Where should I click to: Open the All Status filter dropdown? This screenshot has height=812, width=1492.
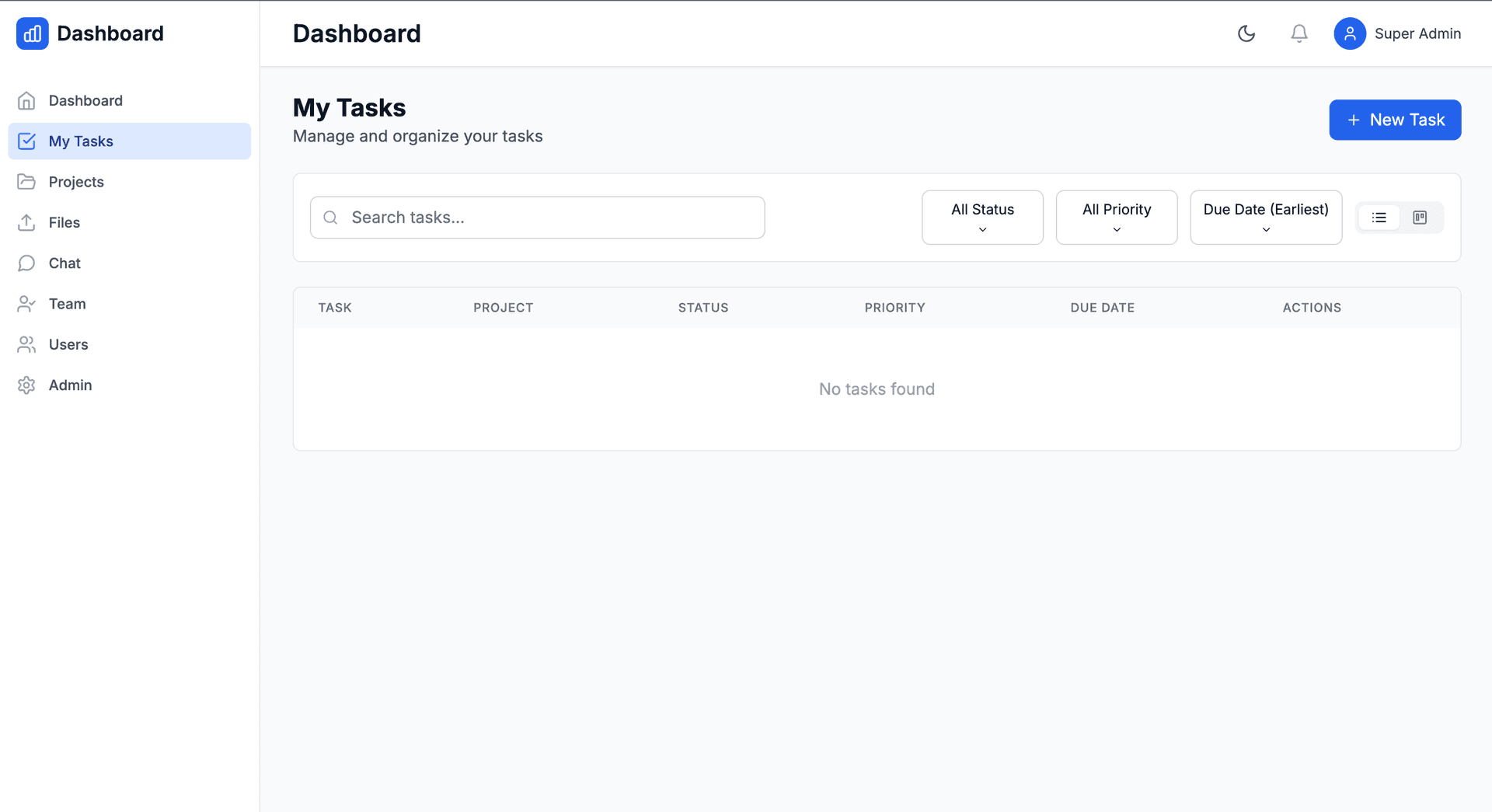coord(982,217)
